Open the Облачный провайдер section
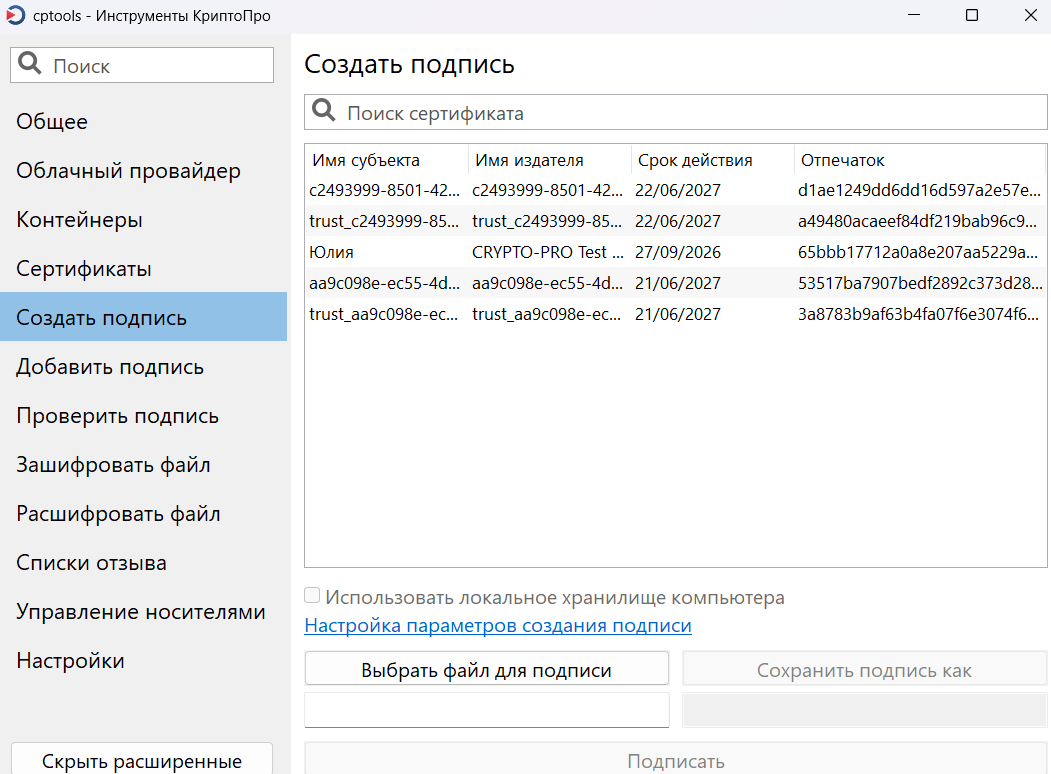1051x774 pixels. 143,170
